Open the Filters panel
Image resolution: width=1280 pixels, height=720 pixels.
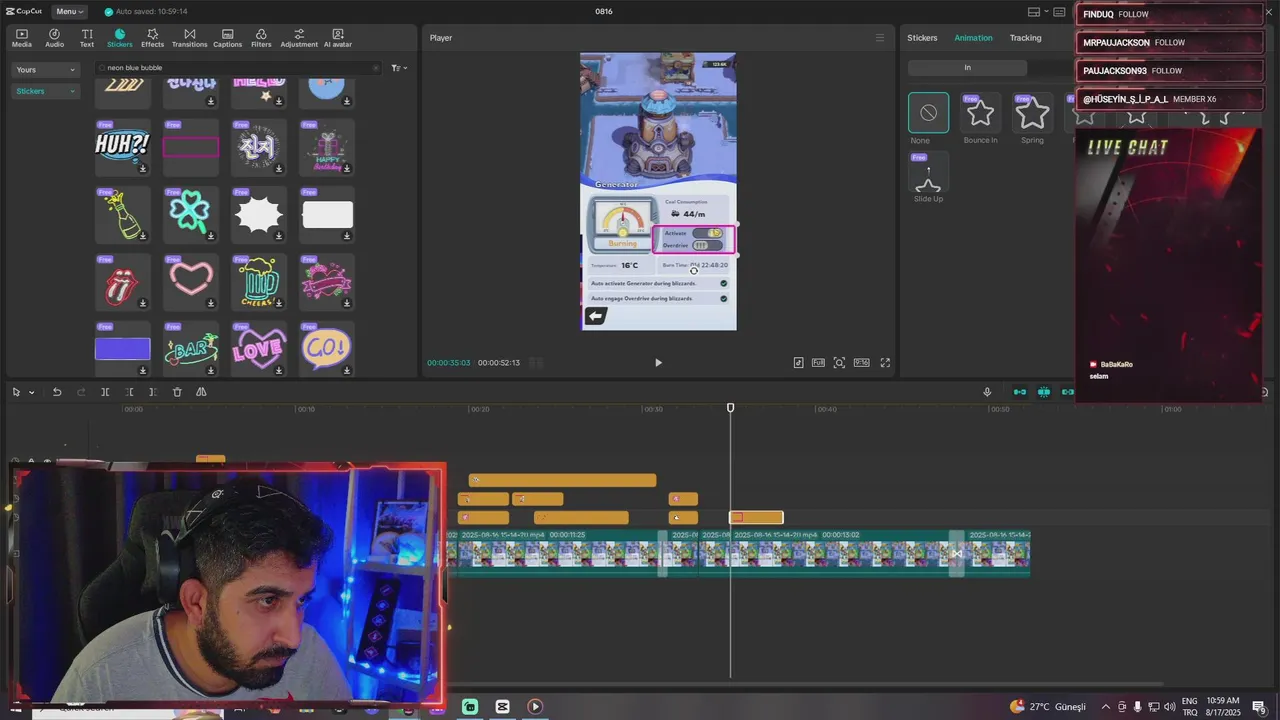tap(261, 38)
